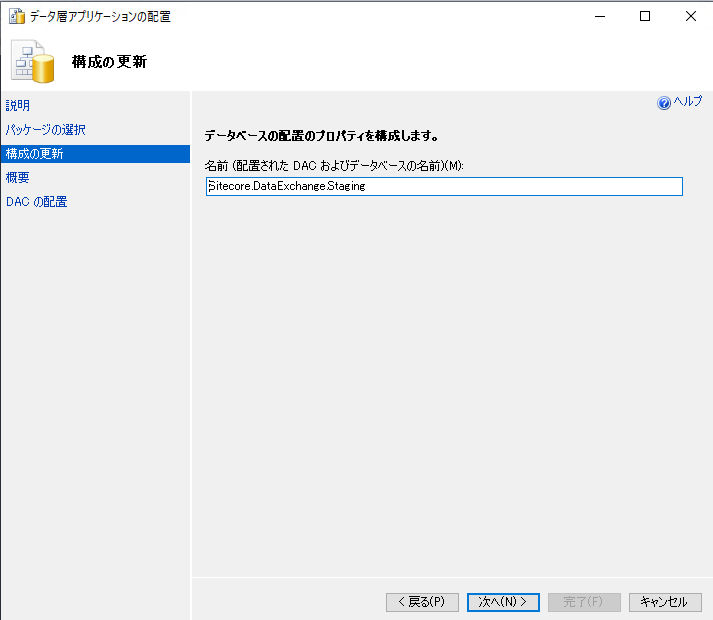Select 説明 step in sidebar

(18, 106)
